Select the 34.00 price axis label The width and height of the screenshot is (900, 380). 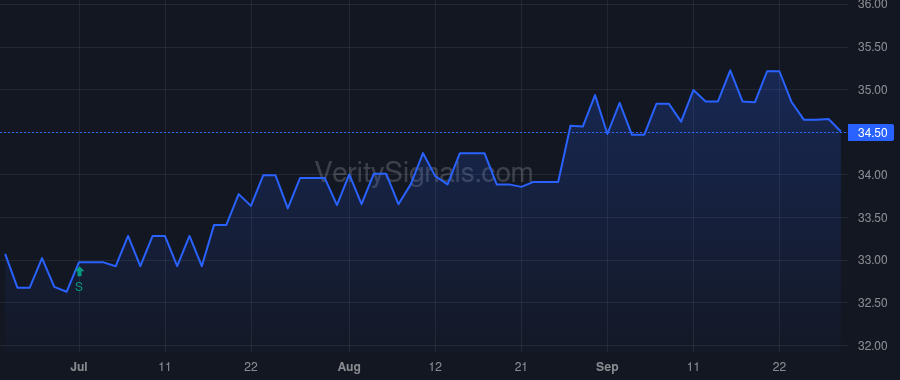point(872,175)
